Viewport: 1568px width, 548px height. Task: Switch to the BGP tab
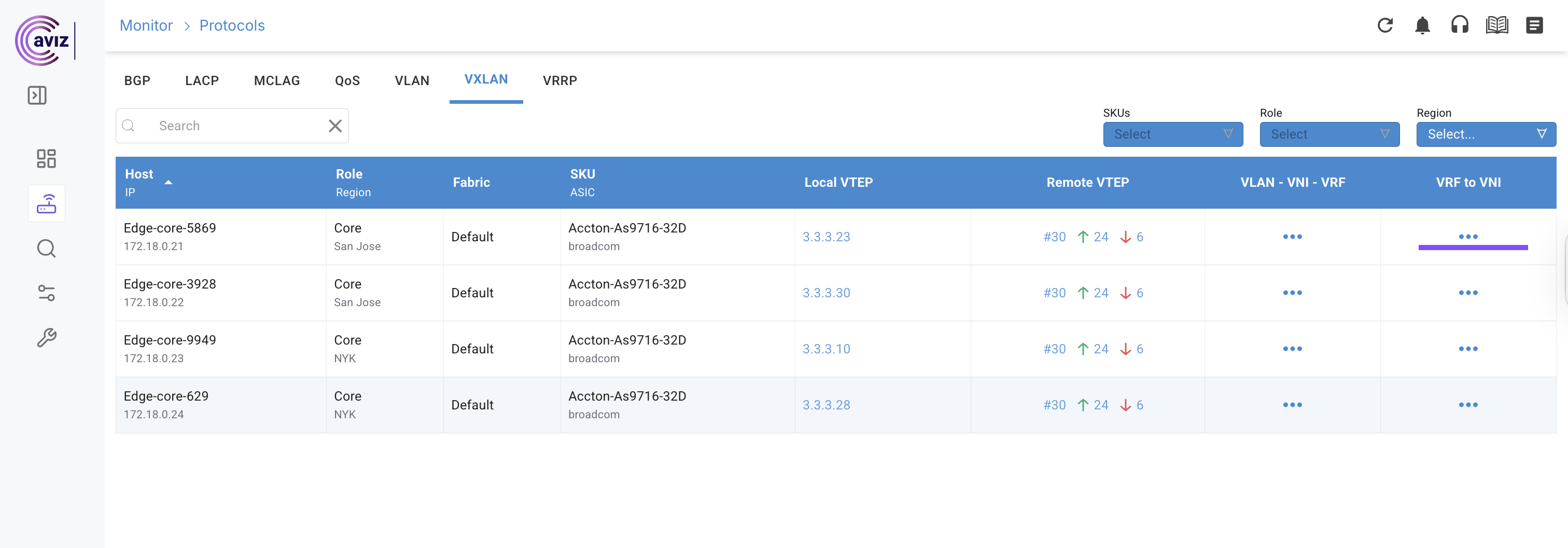tap(137, 80)
